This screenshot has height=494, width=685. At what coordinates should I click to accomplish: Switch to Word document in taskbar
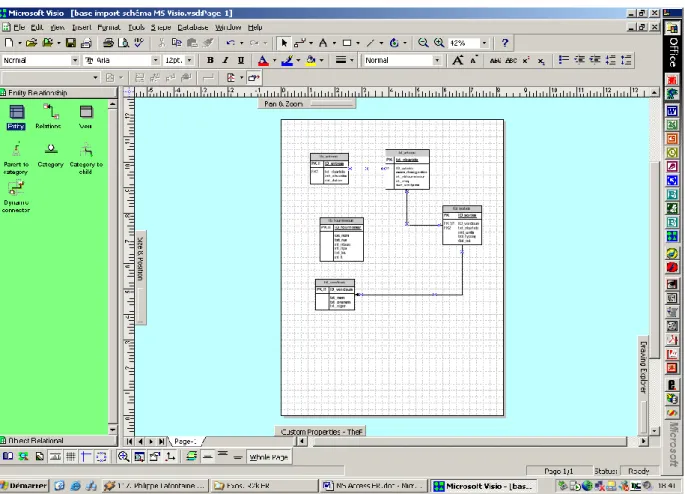pyautogui.click(x=374, y=486)
